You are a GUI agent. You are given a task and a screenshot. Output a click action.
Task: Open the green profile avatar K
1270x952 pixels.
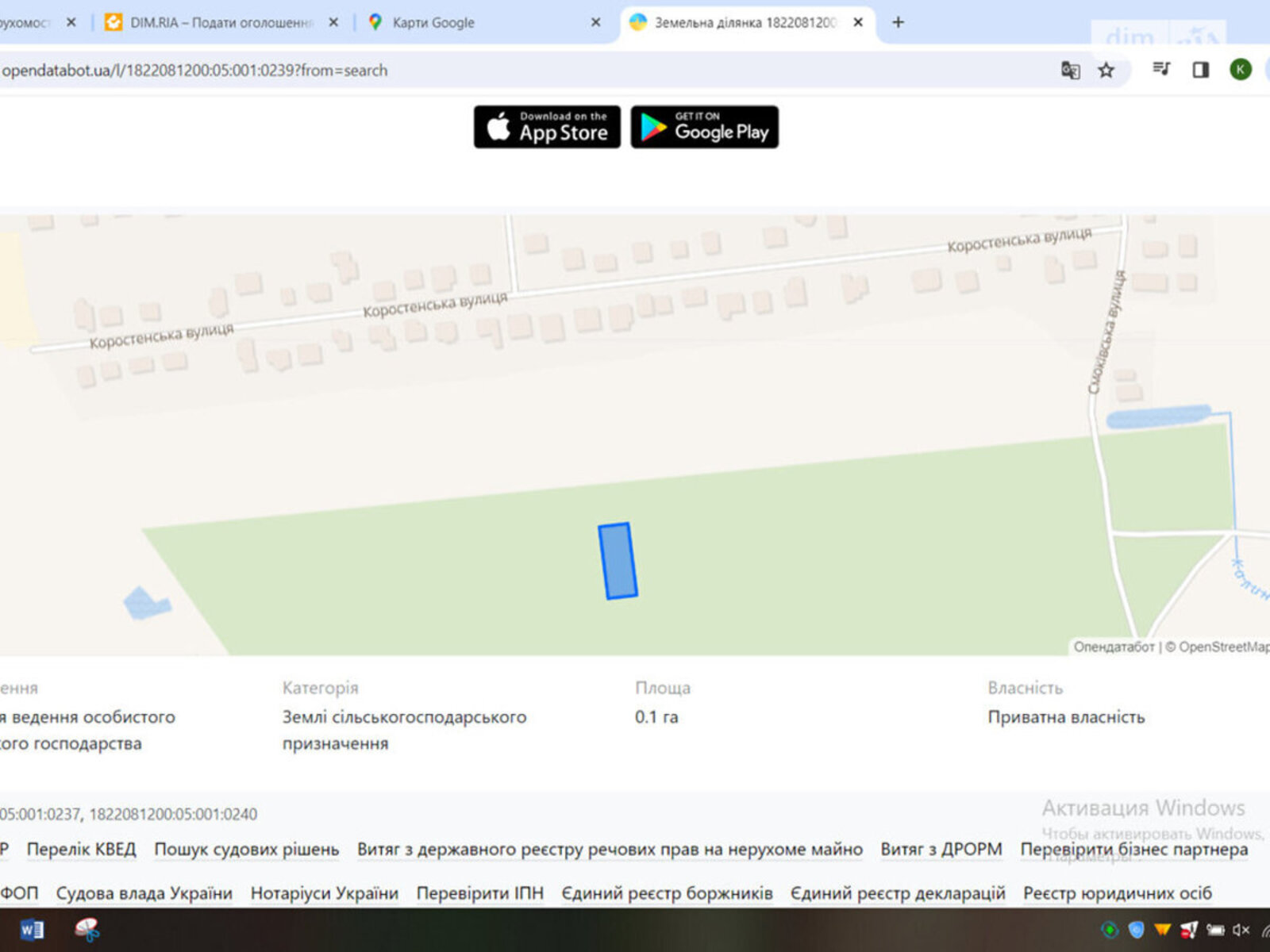[1240, 70]
